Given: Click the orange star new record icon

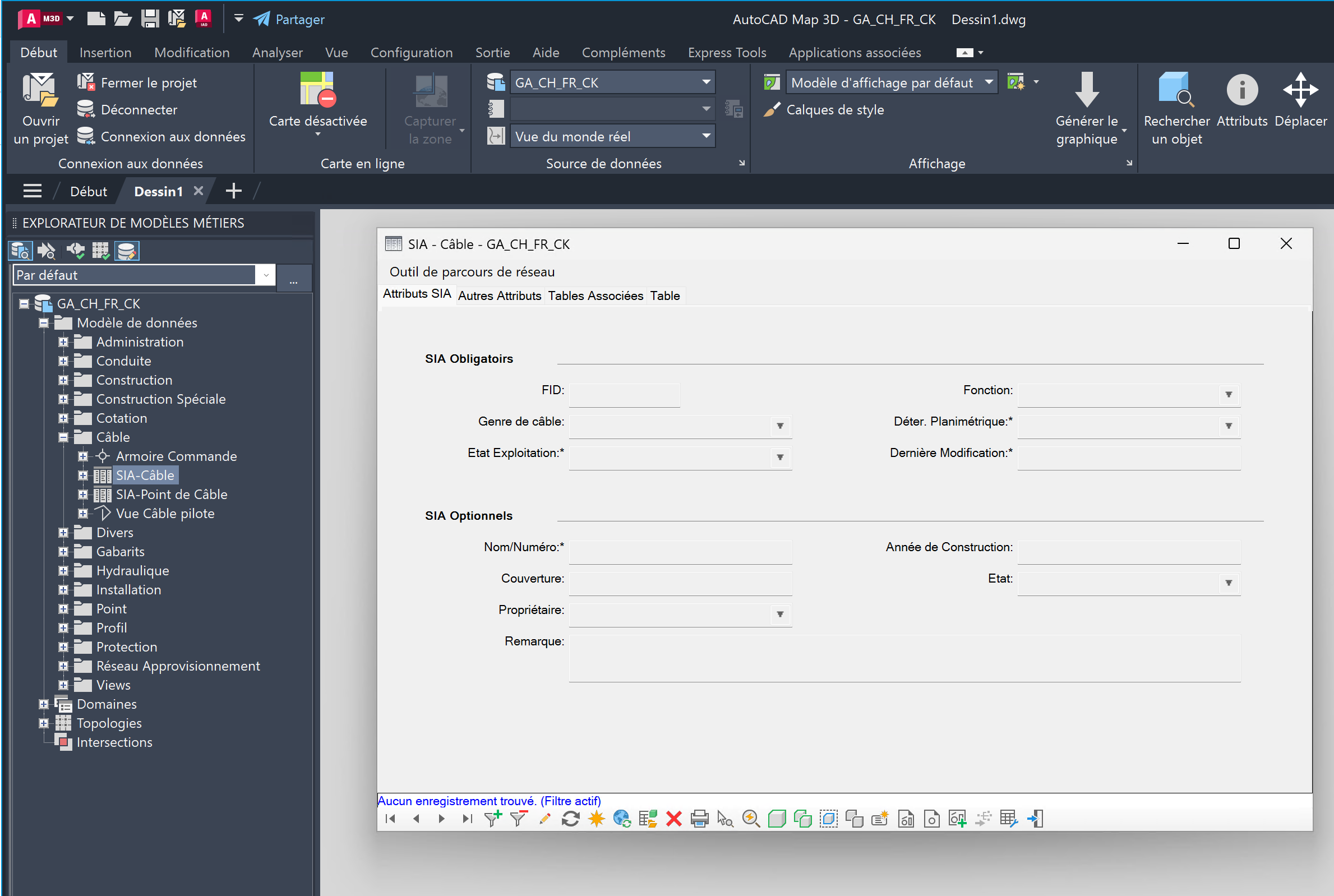Looking at the screenshot, I should [596, 819].
